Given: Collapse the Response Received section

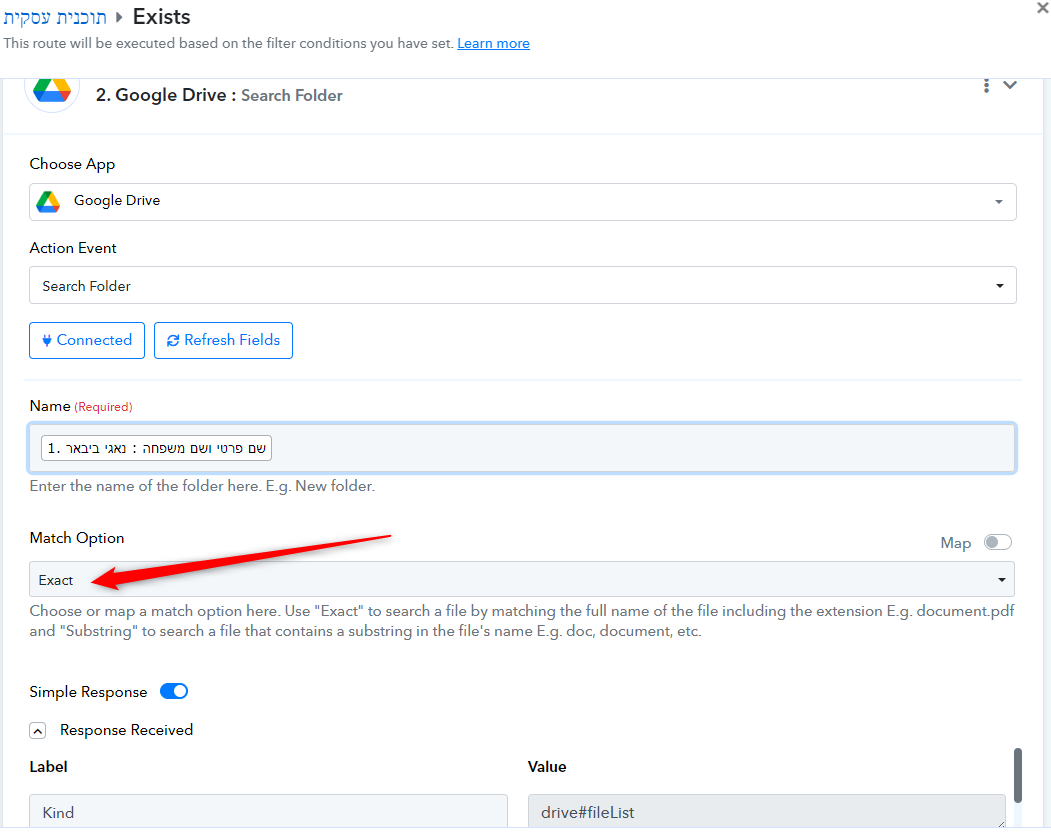Looking at the screenshot, I should [x=38, y=731].
